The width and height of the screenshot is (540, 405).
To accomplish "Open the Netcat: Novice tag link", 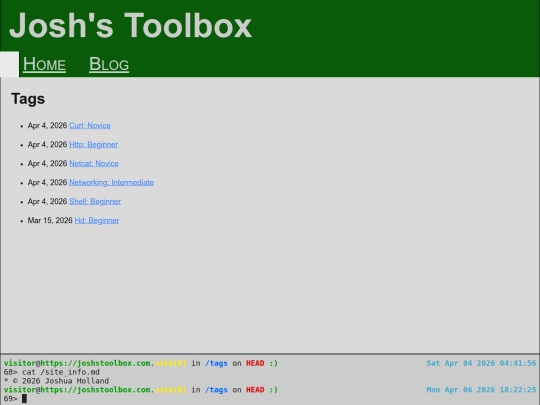I will (x=94, y=163).
